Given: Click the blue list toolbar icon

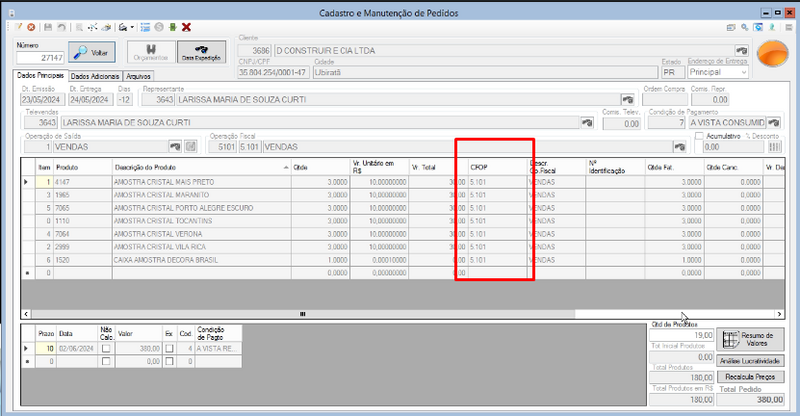Looking at the screenshot, I should [145, 27].
